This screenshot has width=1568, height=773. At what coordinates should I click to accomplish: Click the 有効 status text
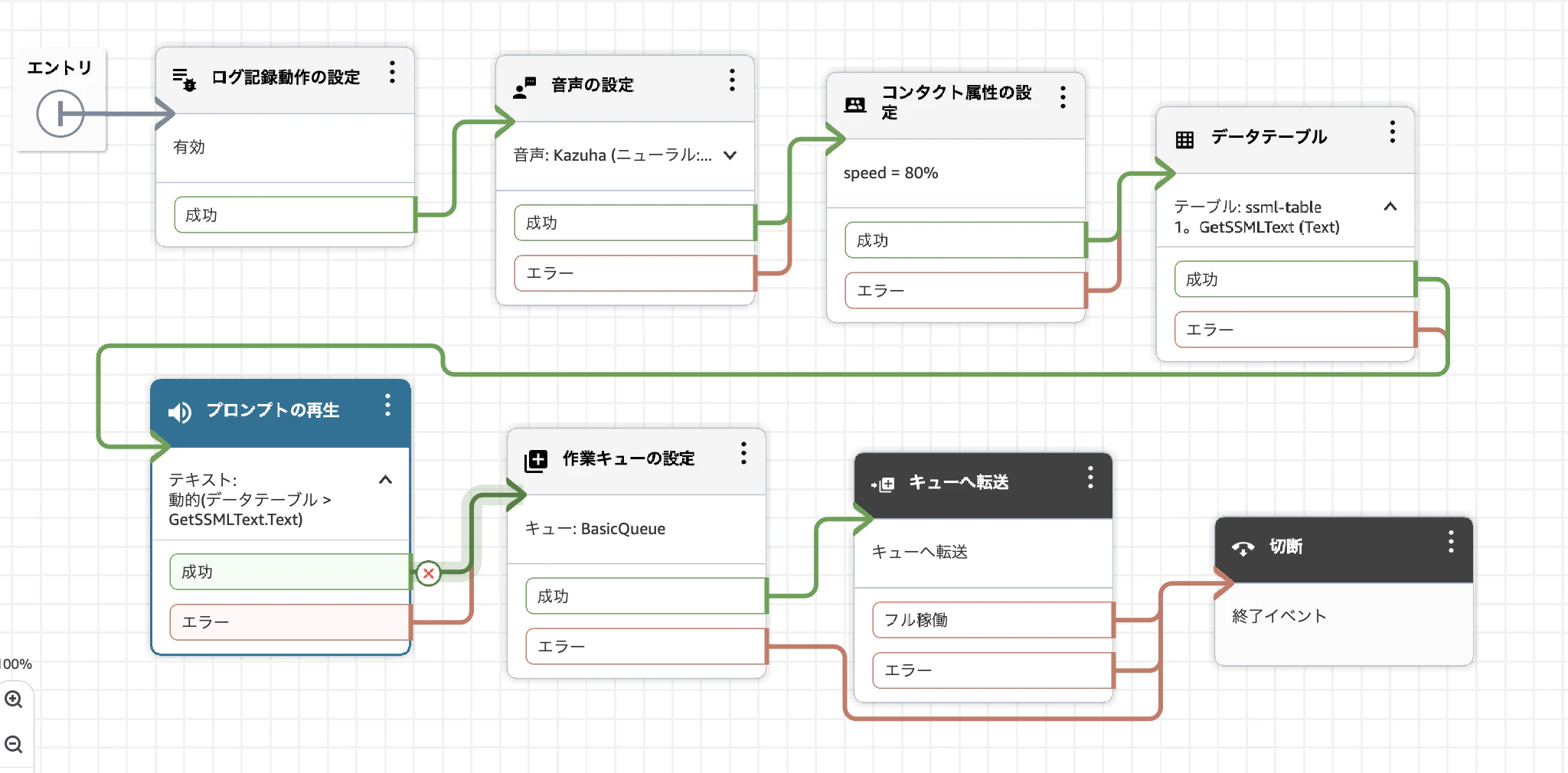(189, 147)
